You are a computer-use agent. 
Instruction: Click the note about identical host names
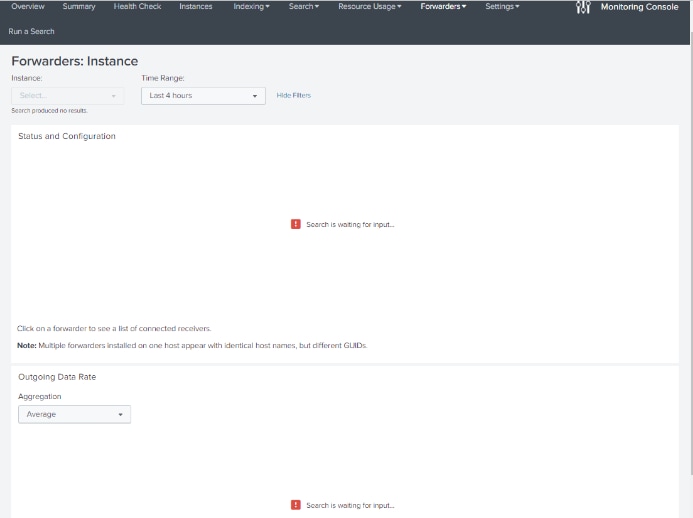(x=192, y=346)
